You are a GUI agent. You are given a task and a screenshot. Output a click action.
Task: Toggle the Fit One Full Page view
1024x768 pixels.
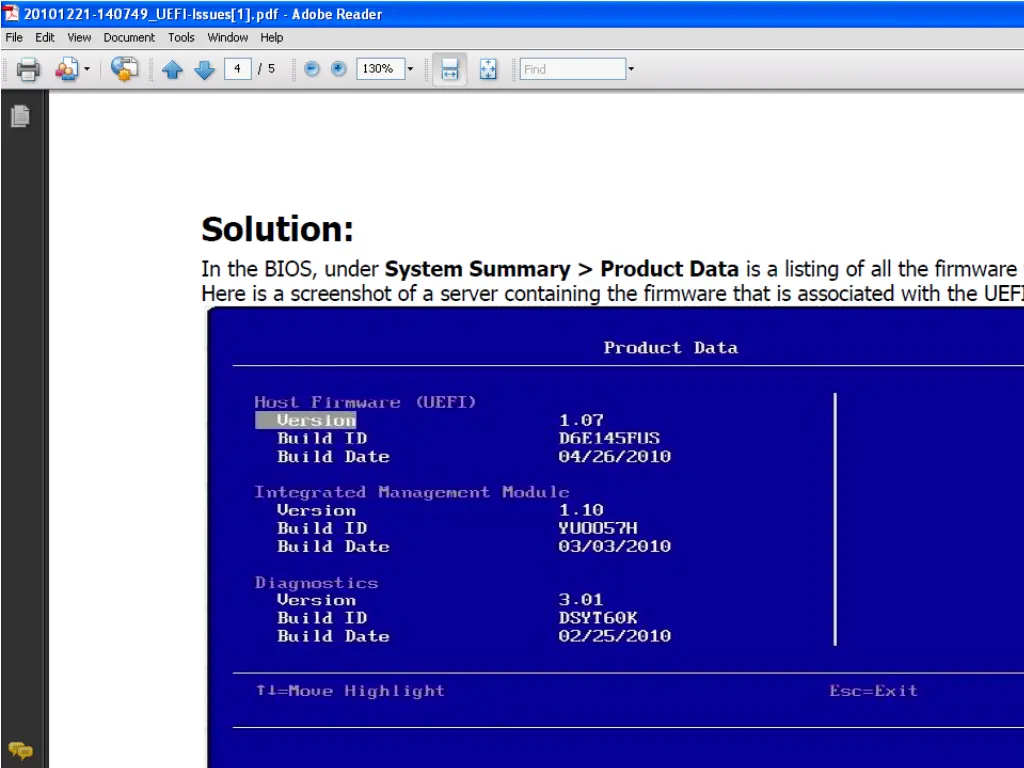click(488, 69)
